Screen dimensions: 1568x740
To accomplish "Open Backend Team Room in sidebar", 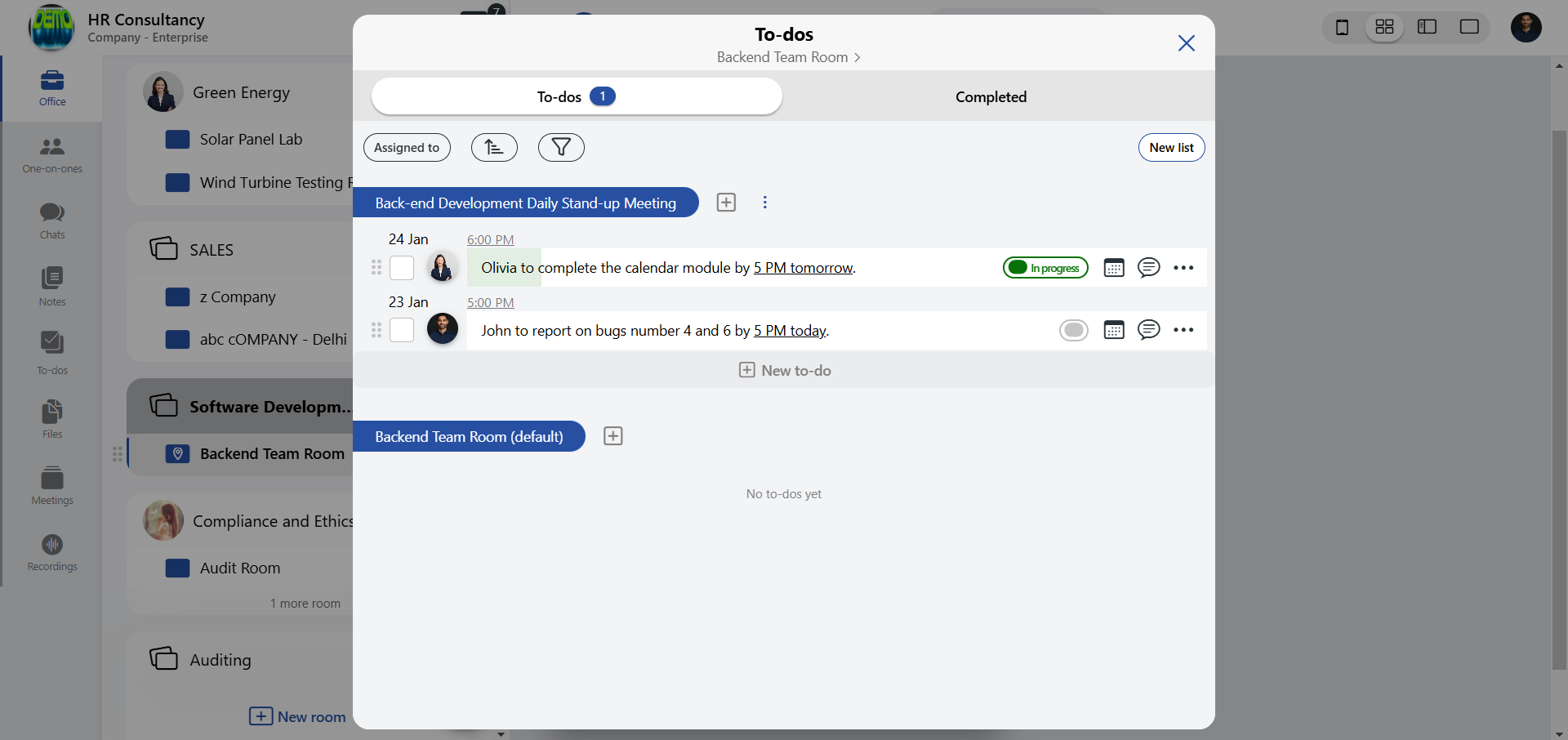I will (272, 453).
